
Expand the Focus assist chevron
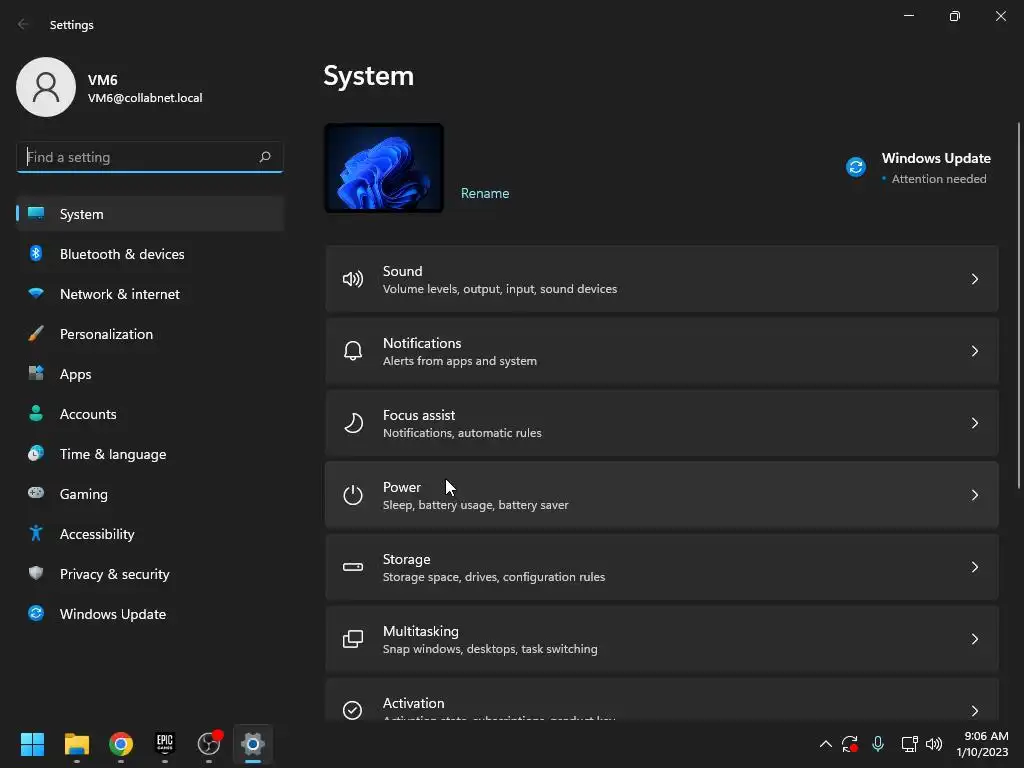pos(974,423)
